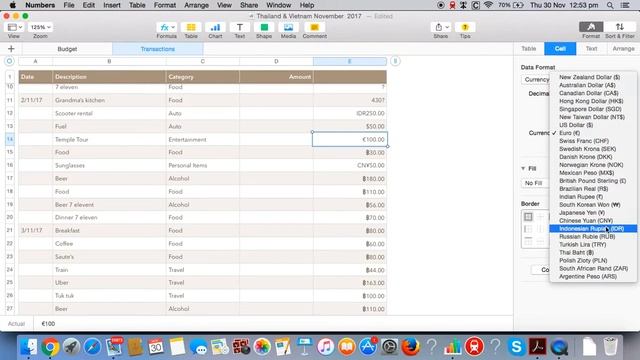640x360 pixels.
Task: Select the checked Euro (€) option
Action: 593,133
